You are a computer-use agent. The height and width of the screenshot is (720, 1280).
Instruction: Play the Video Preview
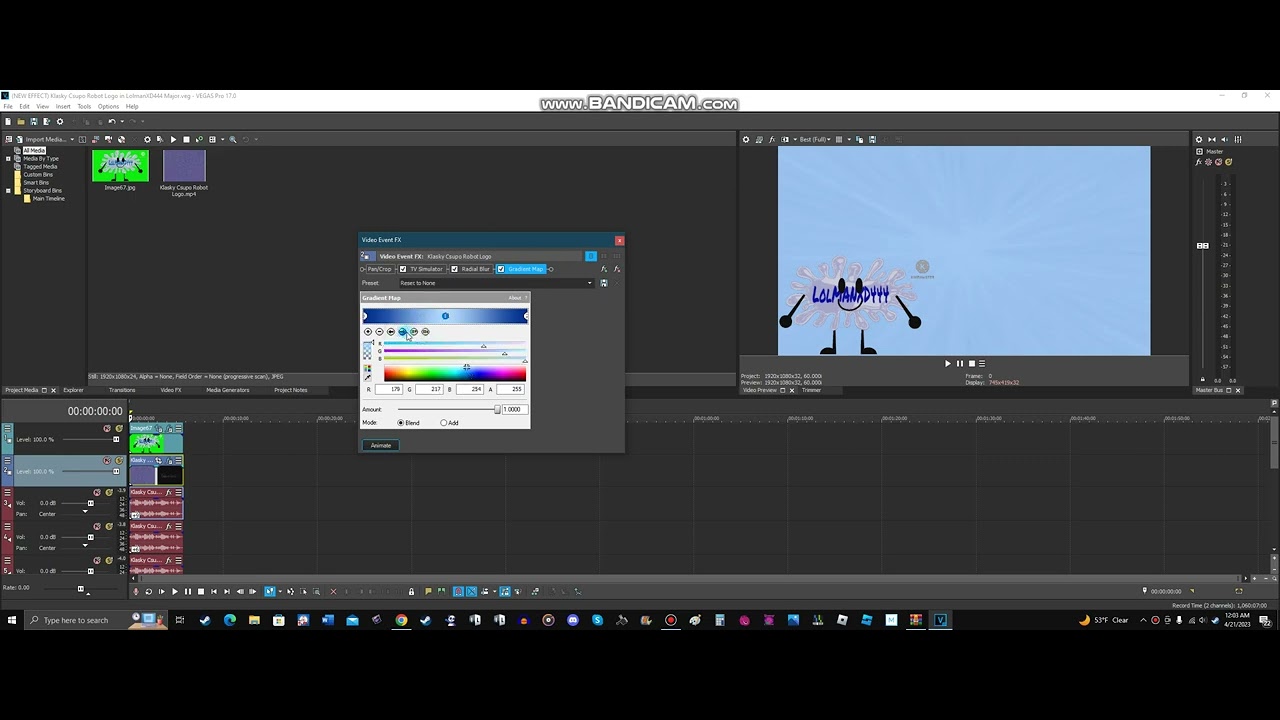pos(947,363)
